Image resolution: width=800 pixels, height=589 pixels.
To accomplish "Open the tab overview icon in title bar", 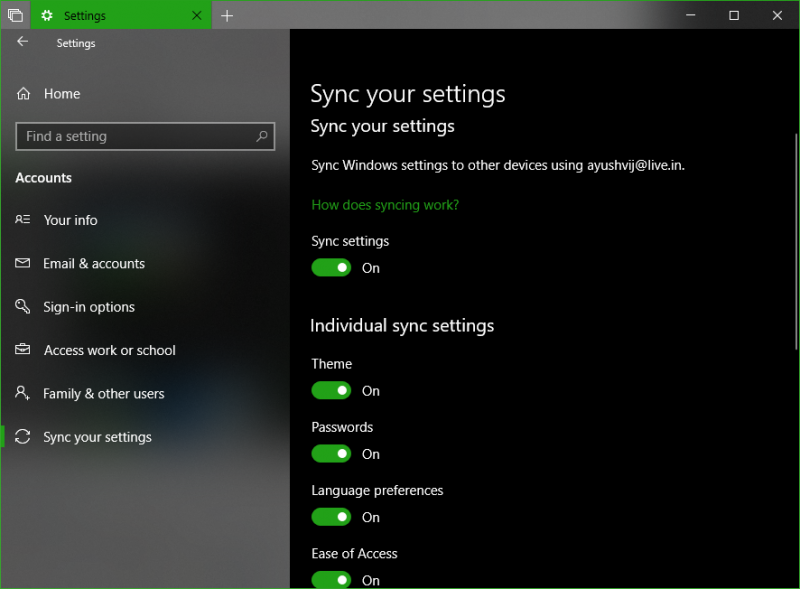I will (15, 16).
